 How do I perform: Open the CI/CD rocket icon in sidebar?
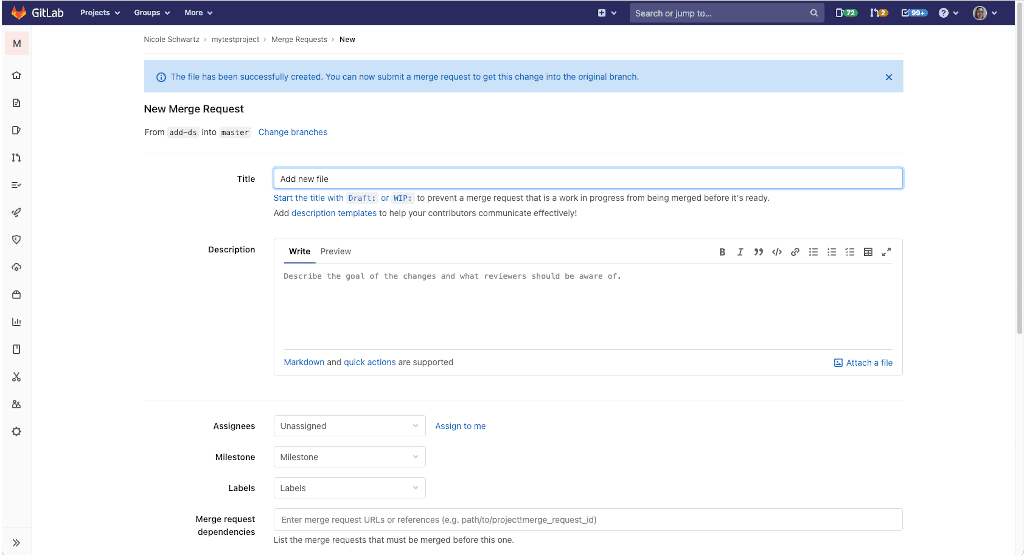click(16, 212)
